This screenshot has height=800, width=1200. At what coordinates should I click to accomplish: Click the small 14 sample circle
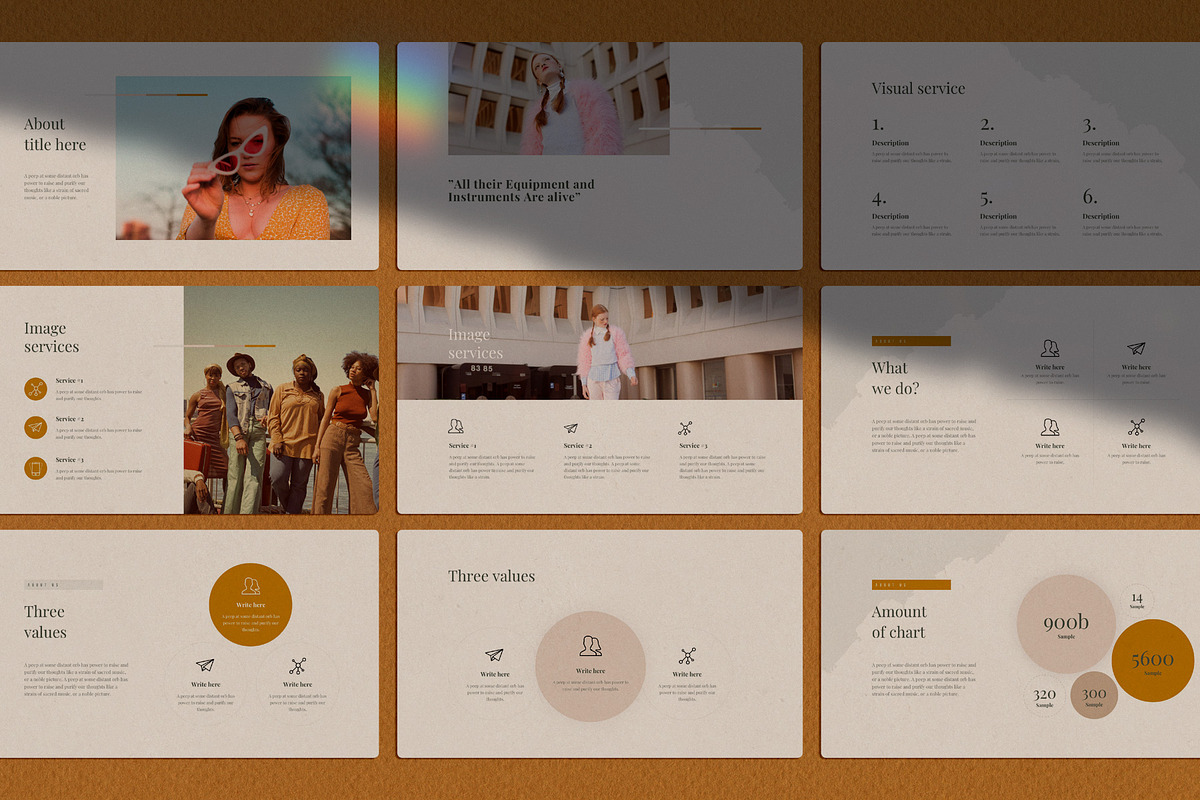[x=1137, y=600]
